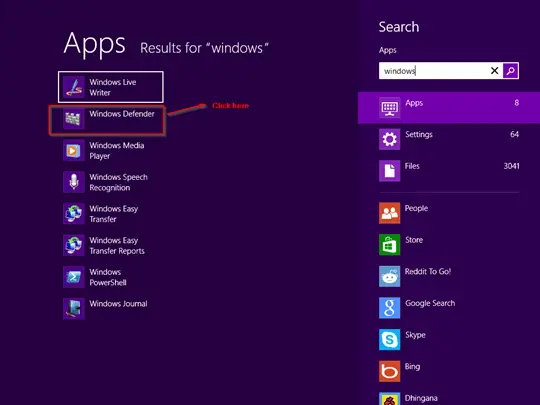This screenshot has height=405, width=540.
Task: Click the Settings count 64
Action: 515,134
